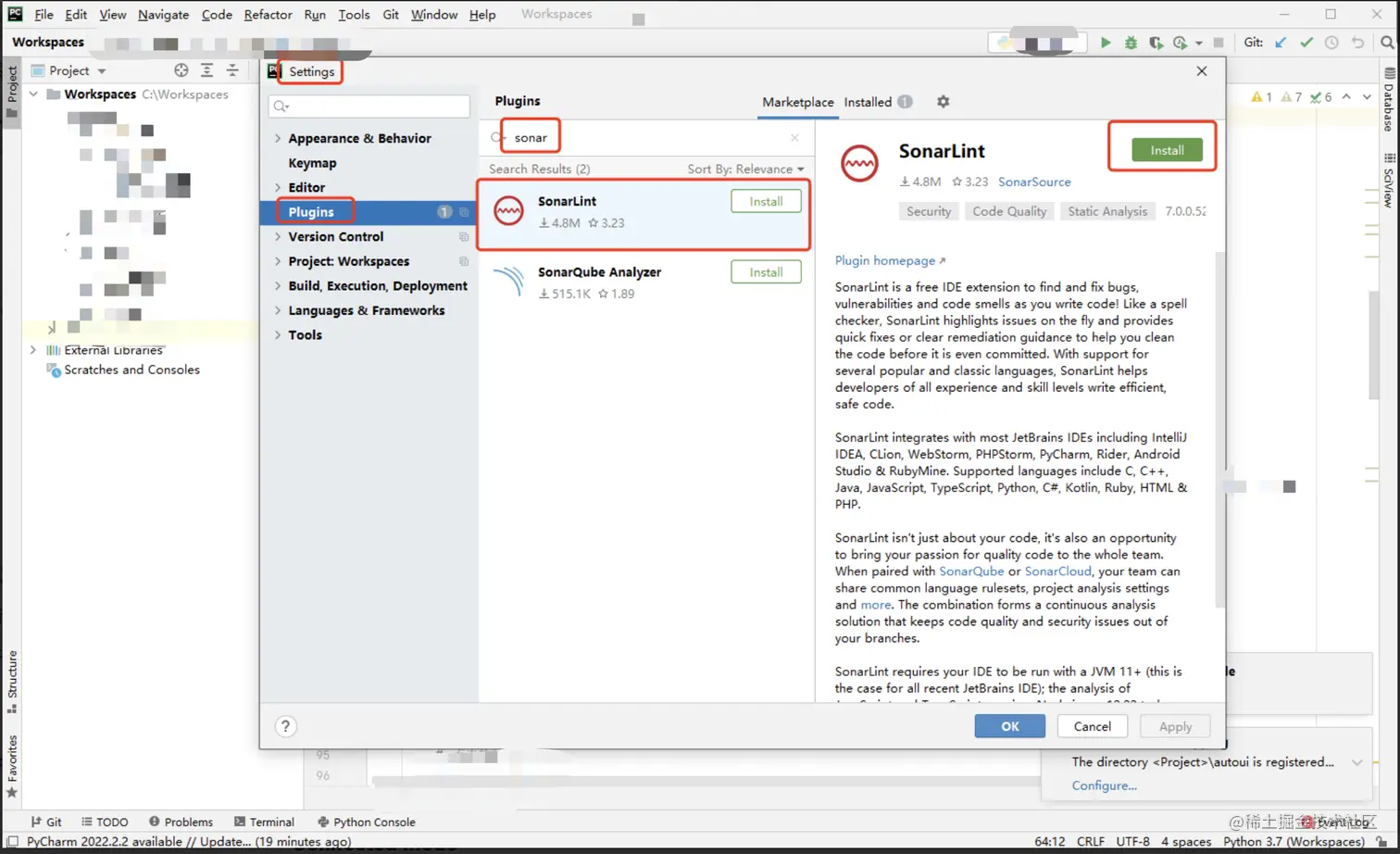Viewport: 1400px width, 854px height.
Task: Click the Stop square icon in toolbar
Action: (x=1219, y=43)
